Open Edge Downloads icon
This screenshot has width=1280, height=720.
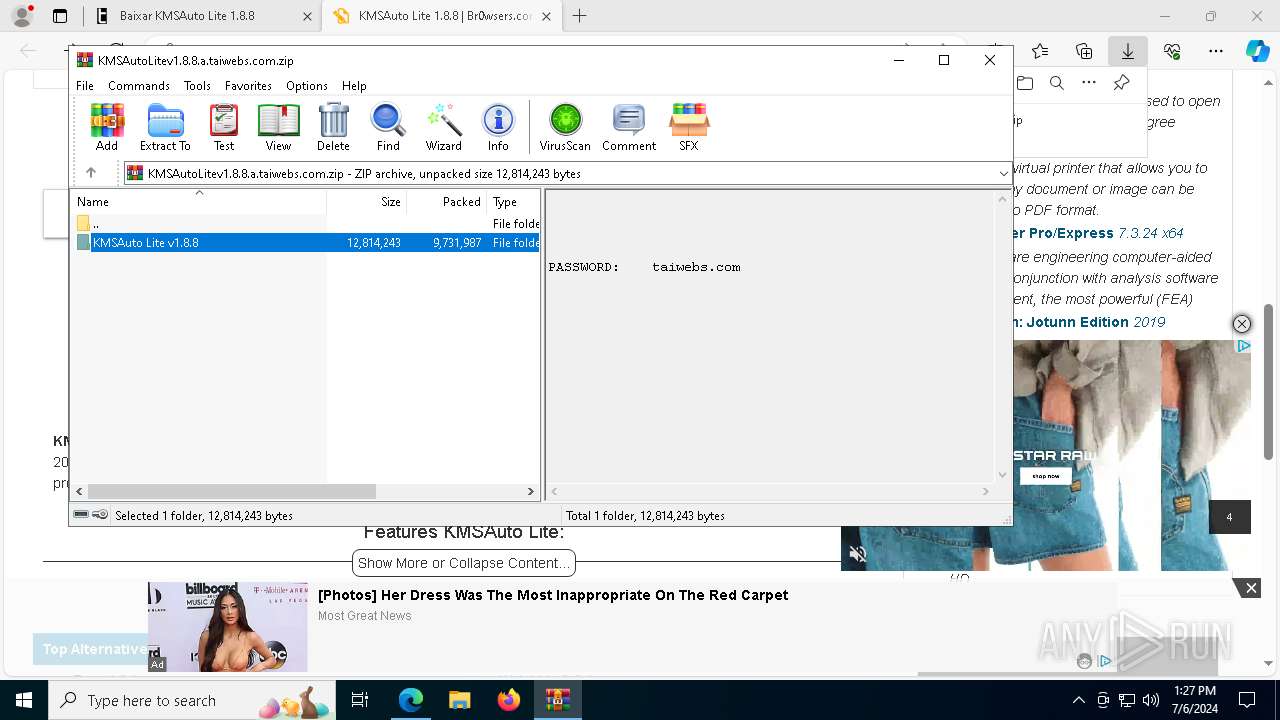click(x=1127, y=51)
